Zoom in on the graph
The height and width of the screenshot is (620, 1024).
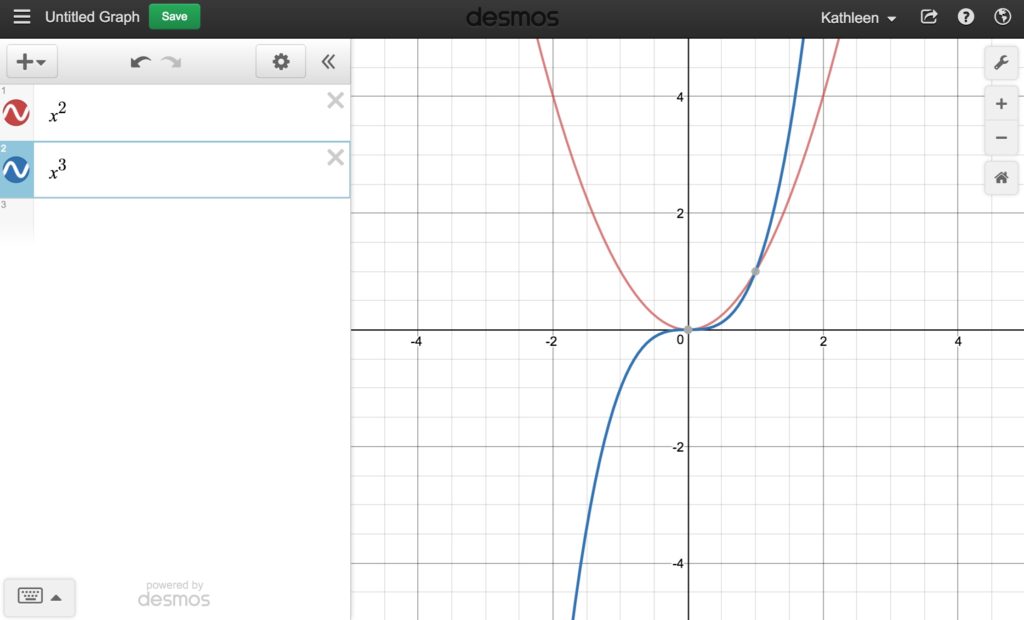[x=1001, y=103]
